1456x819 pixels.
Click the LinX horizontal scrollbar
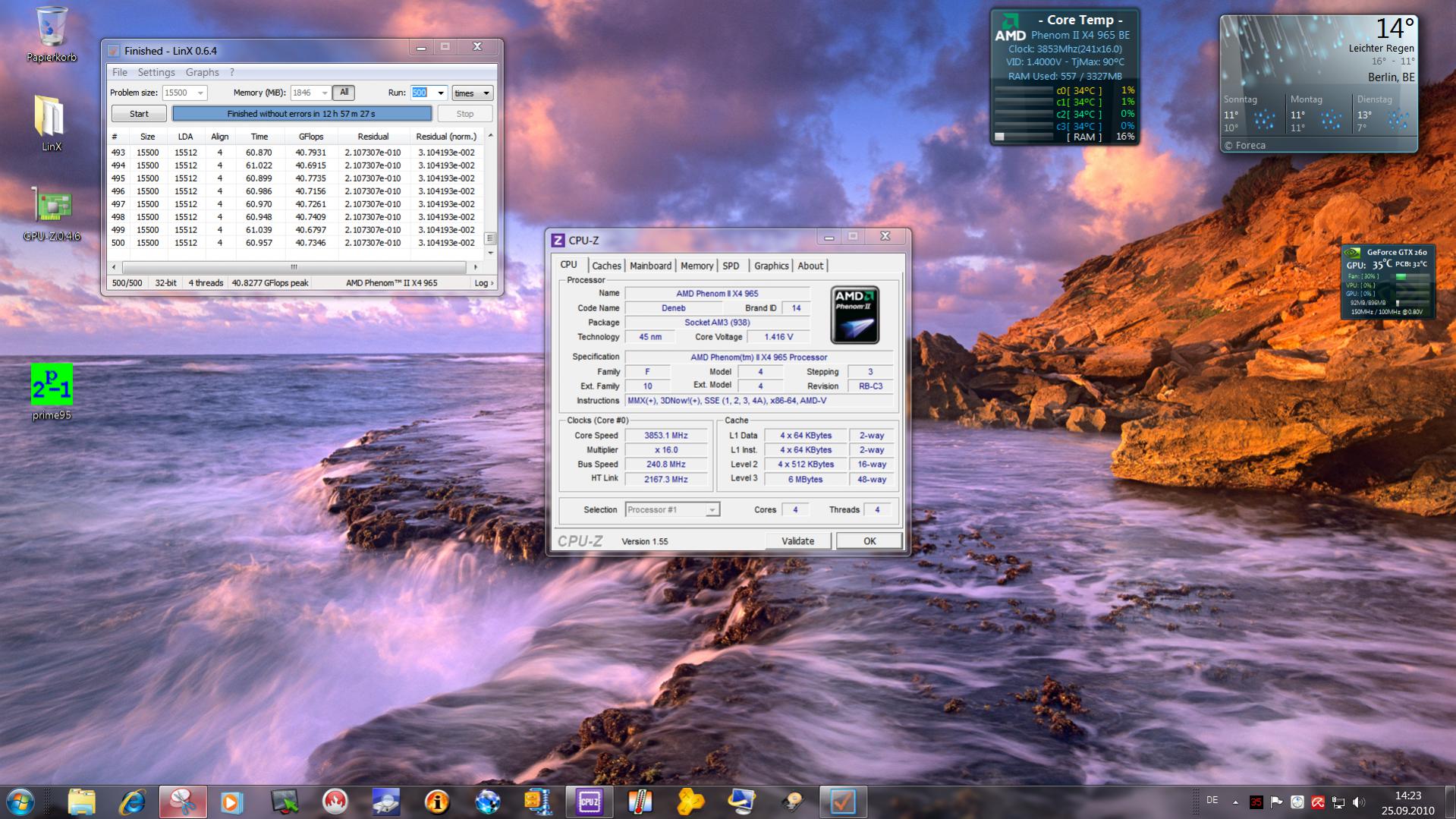tap(294, 267)
